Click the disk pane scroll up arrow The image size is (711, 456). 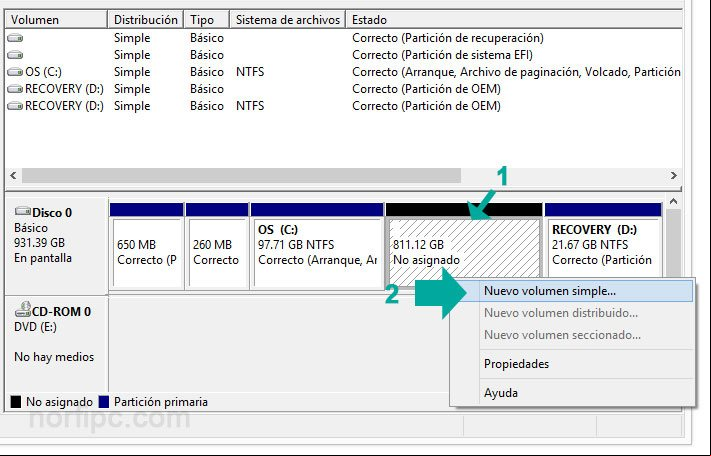673,201
